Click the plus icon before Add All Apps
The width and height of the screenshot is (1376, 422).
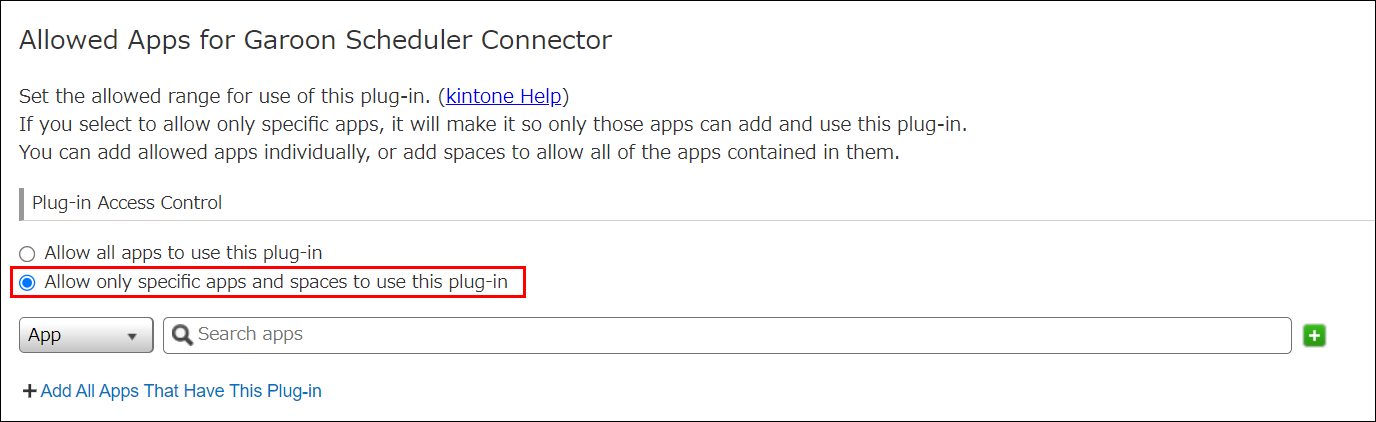coord(29,391)
